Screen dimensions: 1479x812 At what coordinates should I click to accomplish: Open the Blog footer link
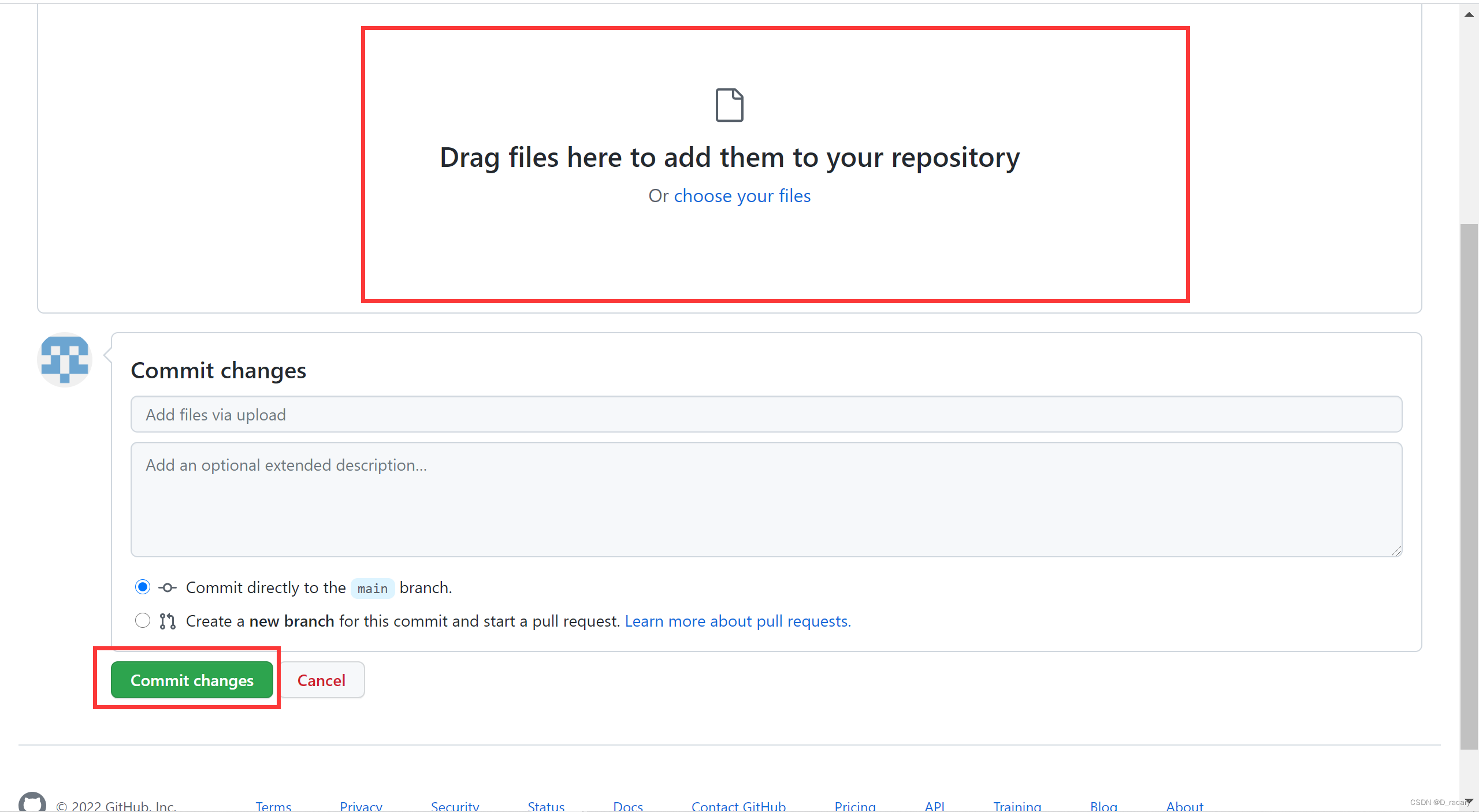click(1103, 806)
